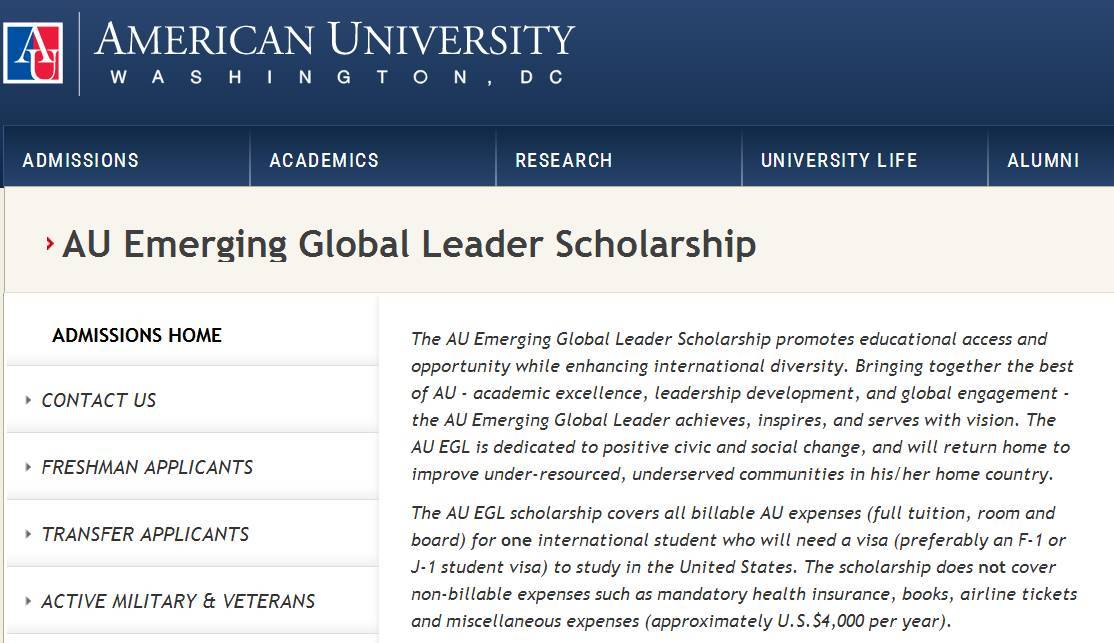The width and height of the screenshot is (1114, 643).
Task: Click the AU Emerging Global Leader Scholarship heading
Action: [409, 244]
